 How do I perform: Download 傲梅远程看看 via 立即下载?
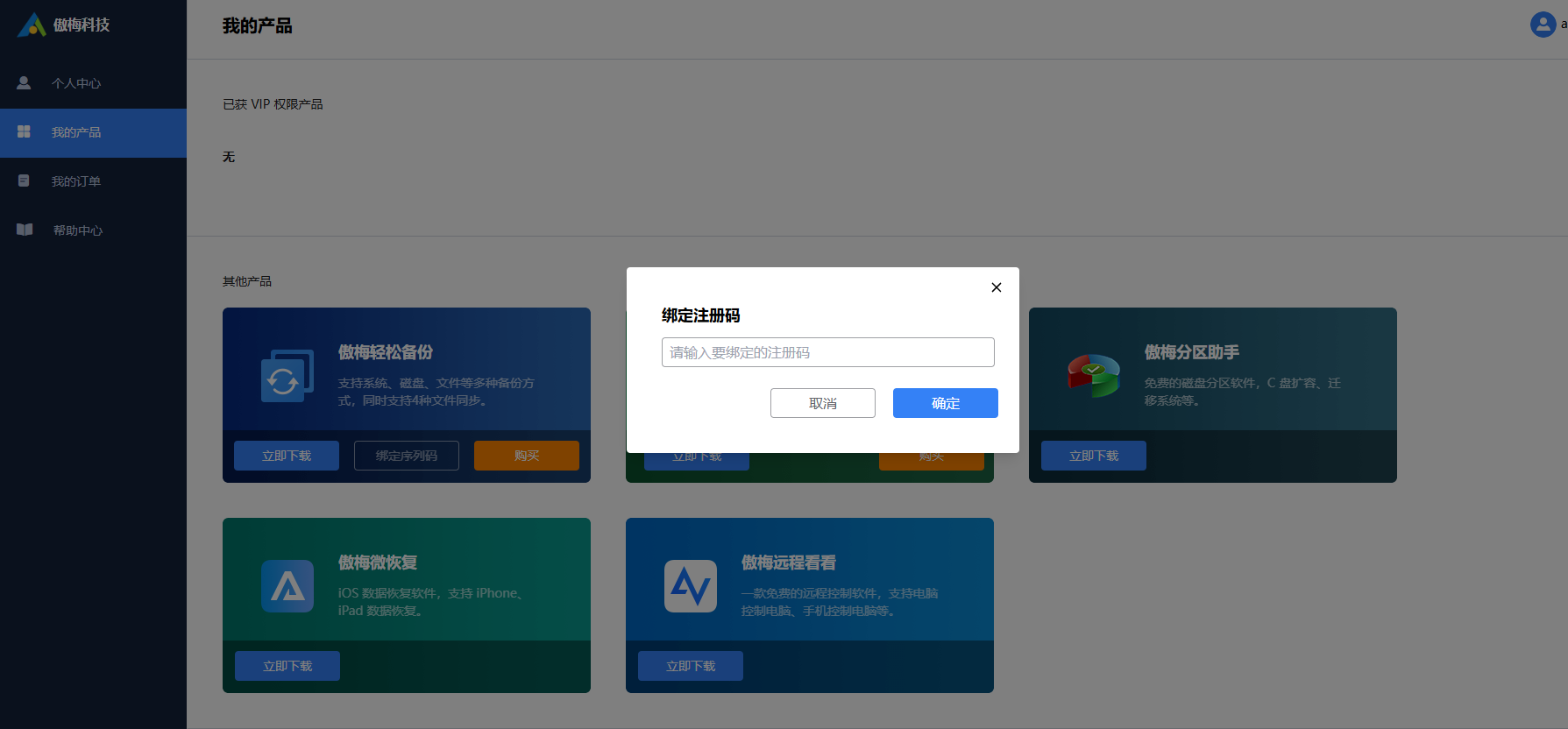tap(690, 666)
